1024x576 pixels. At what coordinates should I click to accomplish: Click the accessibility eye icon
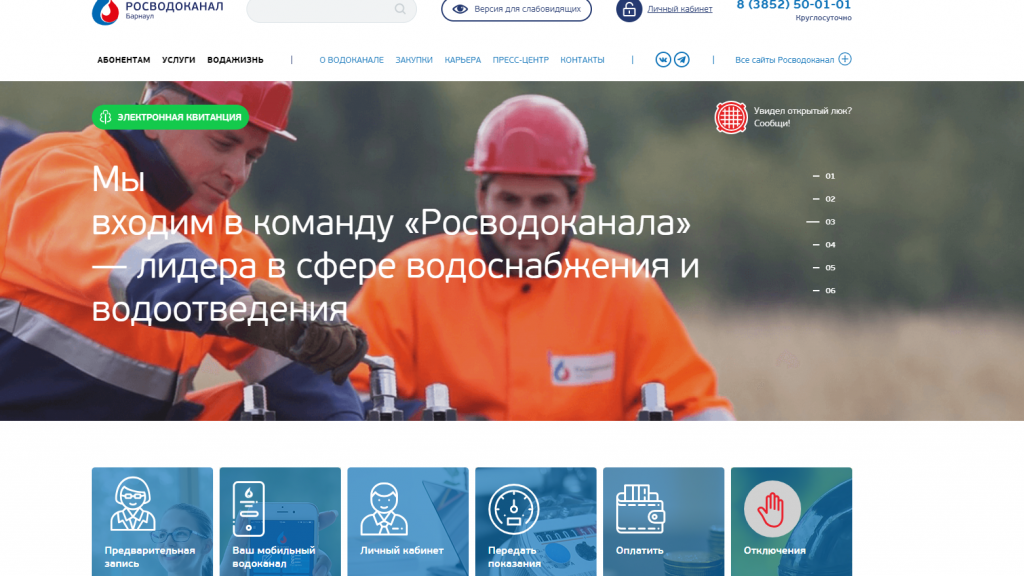[460, 9]
